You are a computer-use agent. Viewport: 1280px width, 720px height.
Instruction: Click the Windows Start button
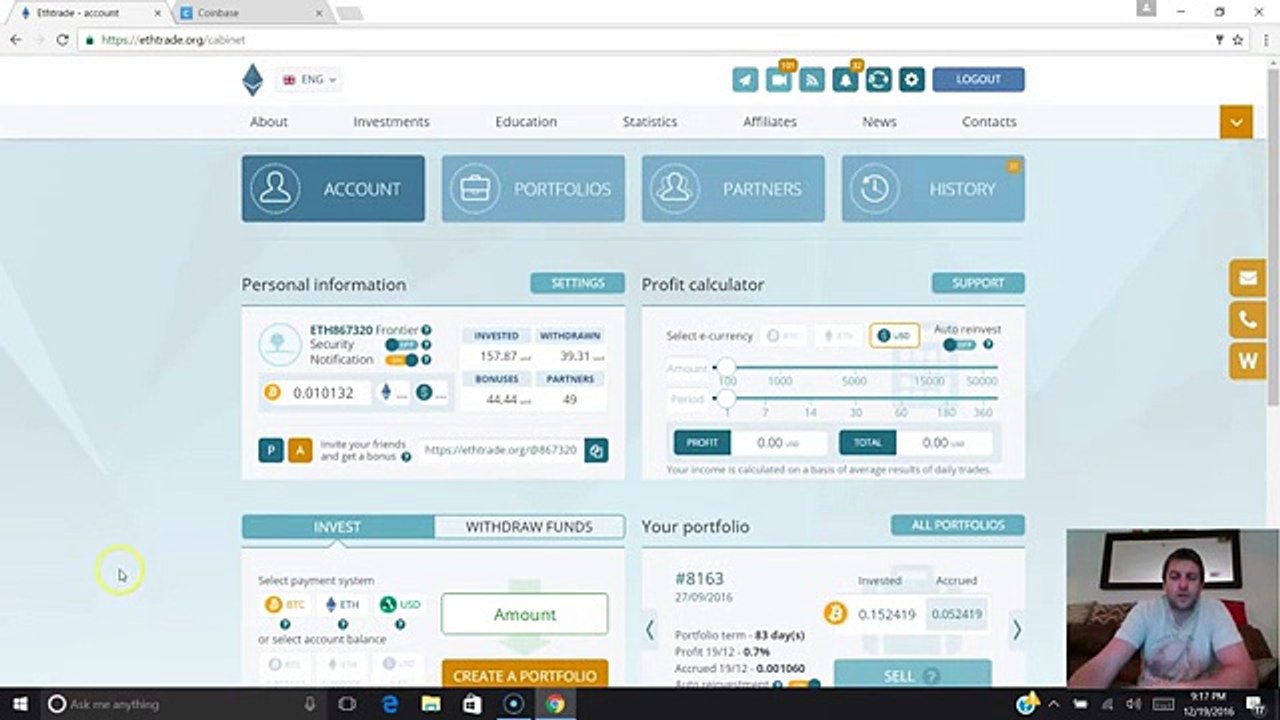tap(20, 704)
